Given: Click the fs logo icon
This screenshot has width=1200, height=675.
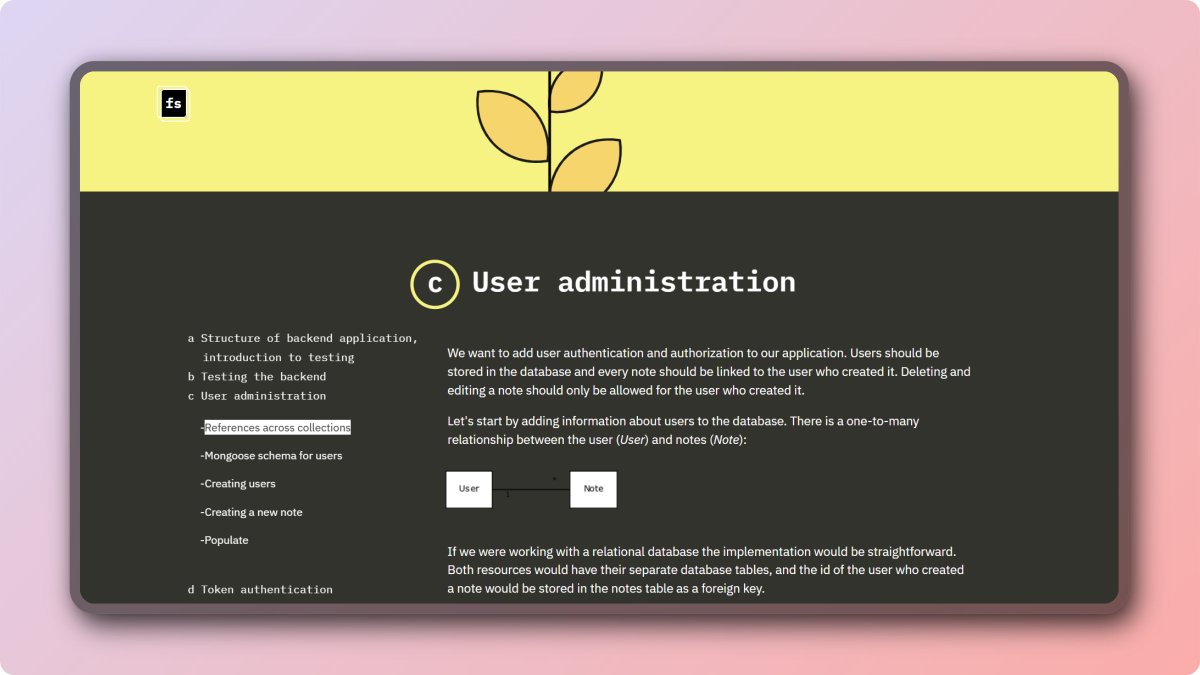Looking at the screenshot, I should point(174,104).
